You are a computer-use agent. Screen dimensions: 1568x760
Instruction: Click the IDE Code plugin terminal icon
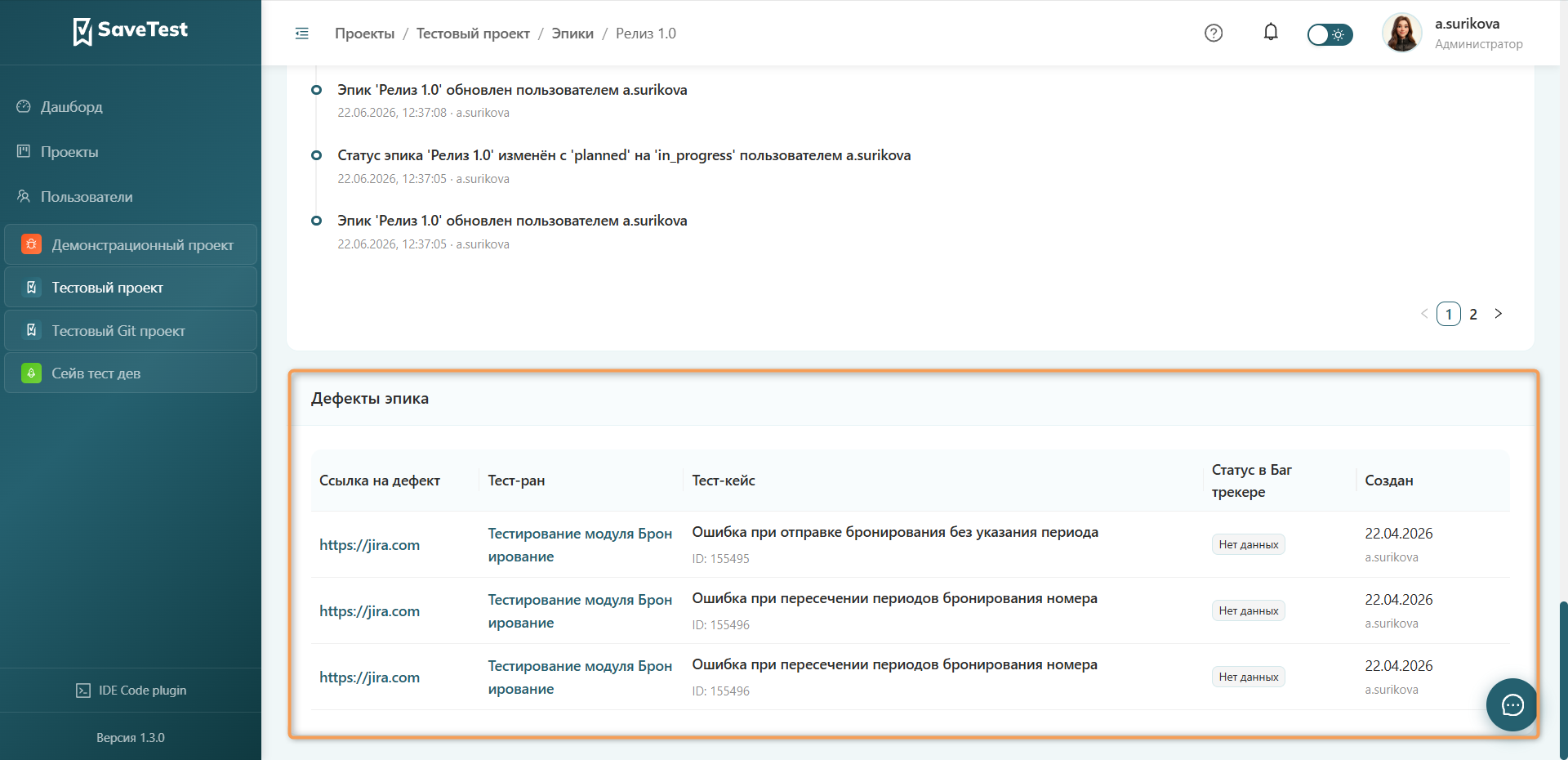[x=83, y=691]
